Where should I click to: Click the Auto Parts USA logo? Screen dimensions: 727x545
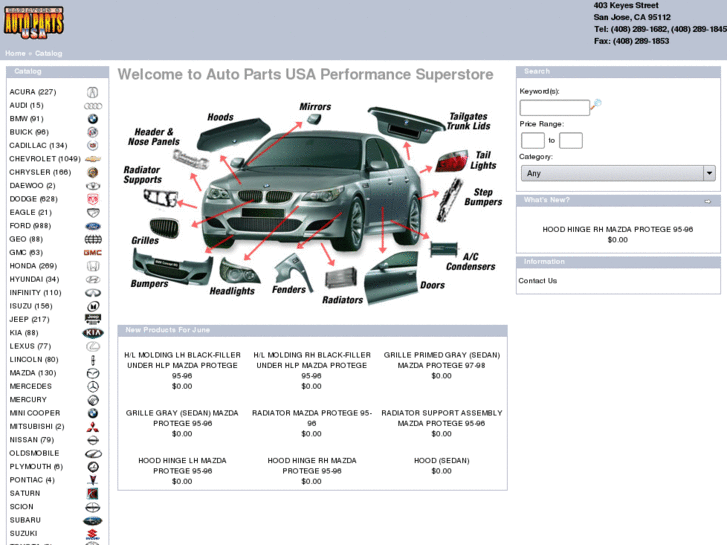tap(33, 22)
